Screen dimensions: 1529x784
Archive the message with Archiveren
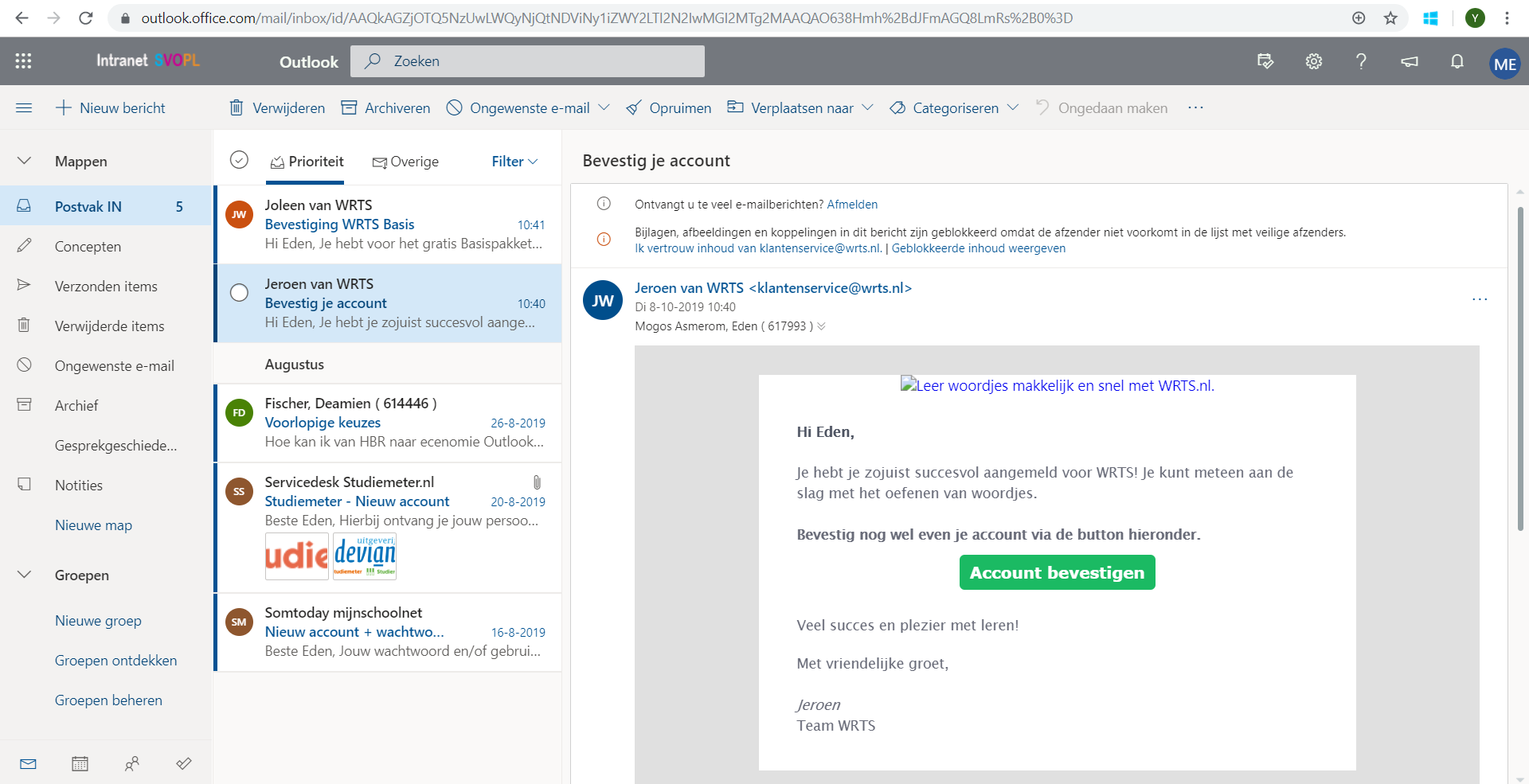pos(385,107)
